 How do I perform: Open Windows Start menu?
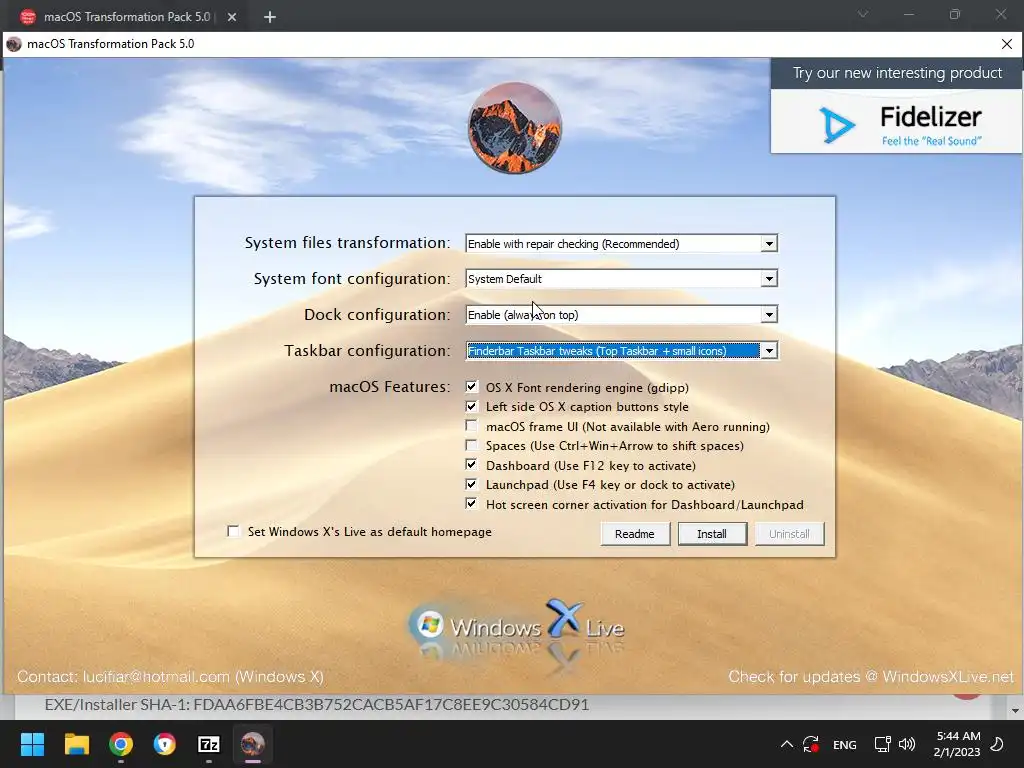[x=32, y=744]
